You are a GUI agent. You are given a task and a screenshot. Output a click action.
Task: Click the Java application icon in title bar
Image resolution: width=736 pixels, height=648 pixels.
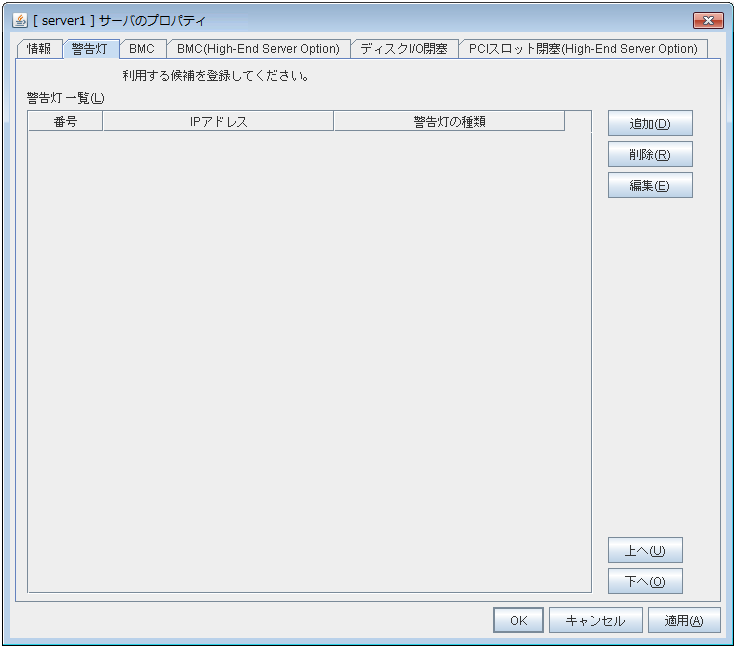pos(19,20)
